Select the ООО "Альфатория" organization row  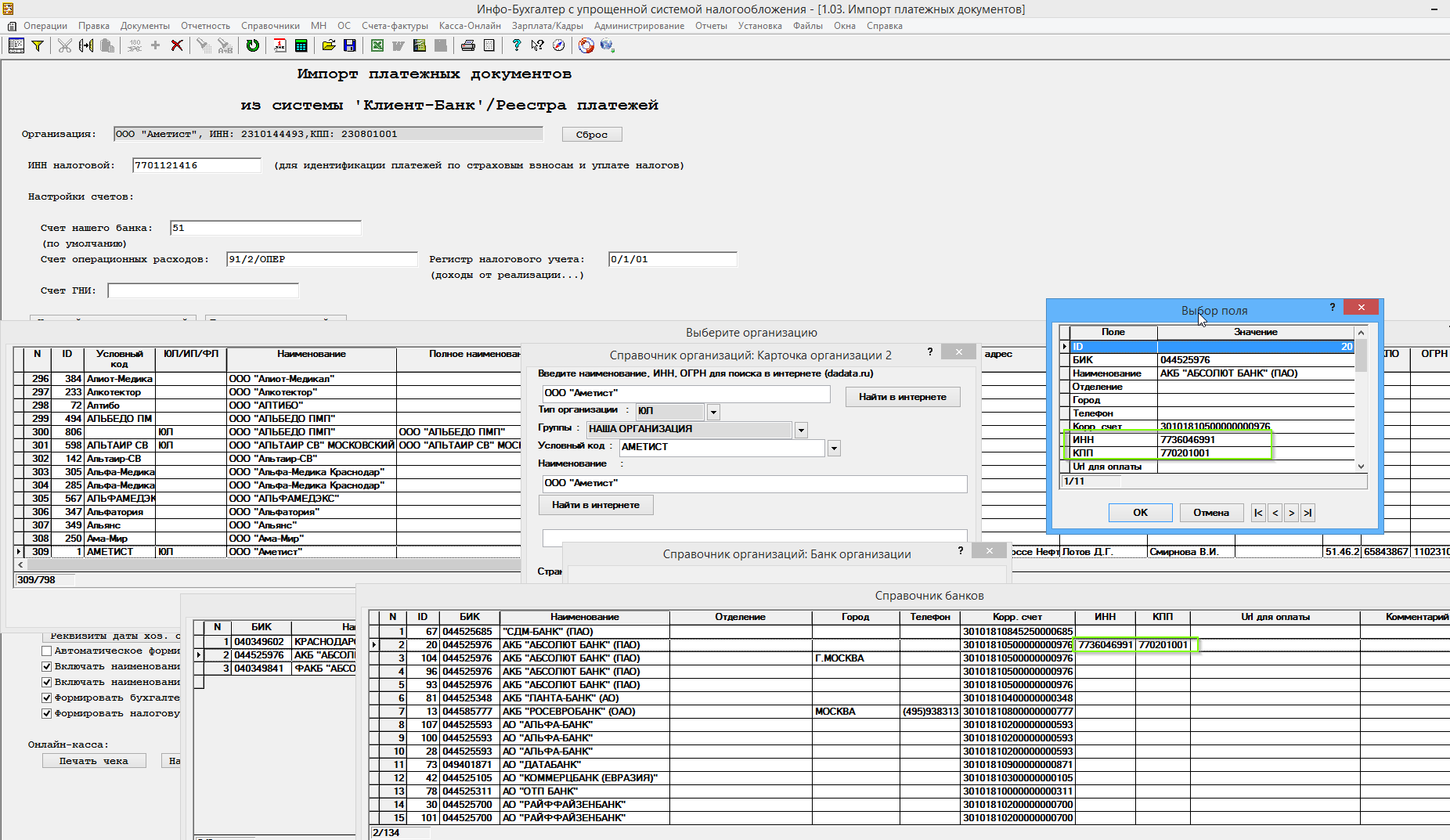(x=268, y=512)
